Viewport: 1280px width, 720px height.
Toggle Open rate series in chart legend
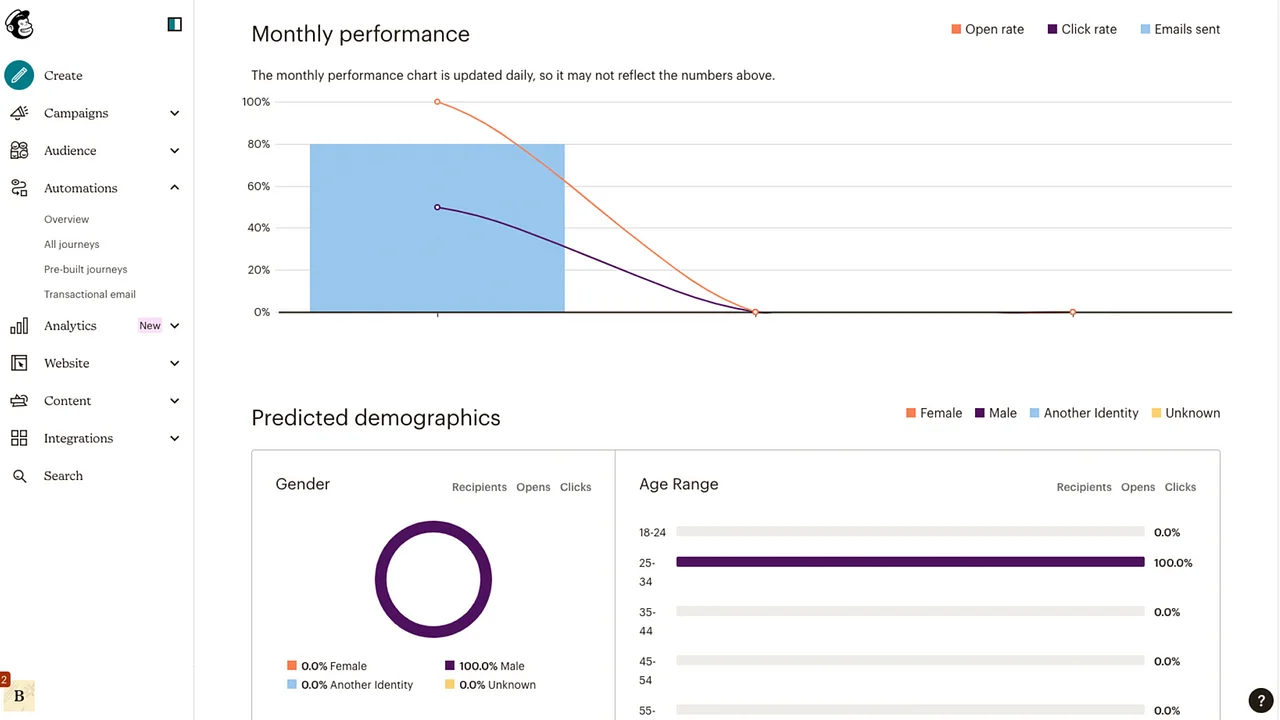point(987,29)
